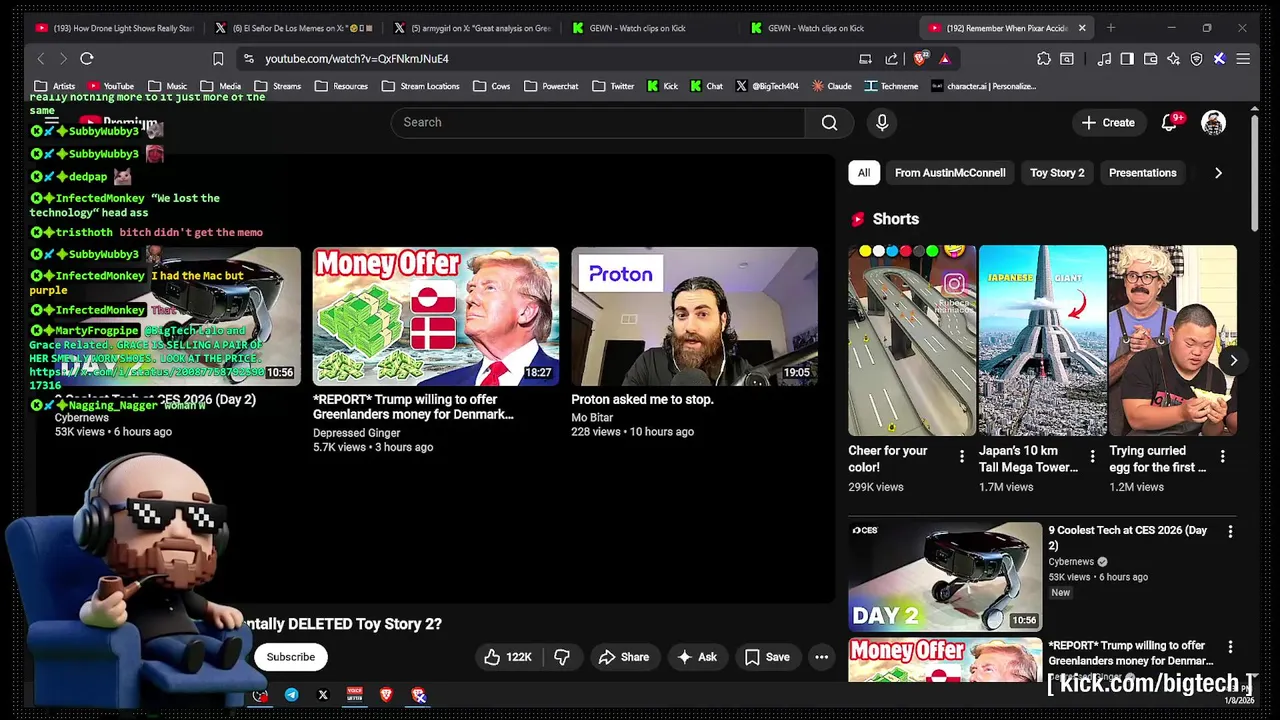Open Depressed Ginger channel link
The image size is (1280, 720).
coord(357,433)
